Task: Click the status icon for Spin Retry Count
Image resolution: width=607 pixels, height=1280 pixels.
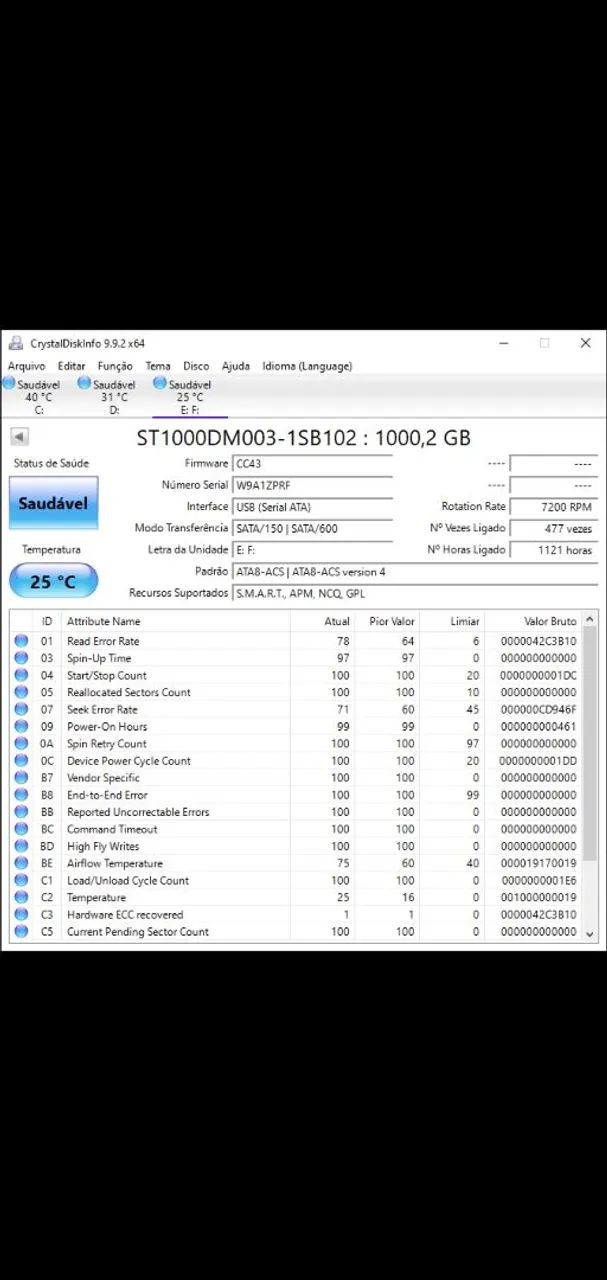Action: [x=21, y=743]
